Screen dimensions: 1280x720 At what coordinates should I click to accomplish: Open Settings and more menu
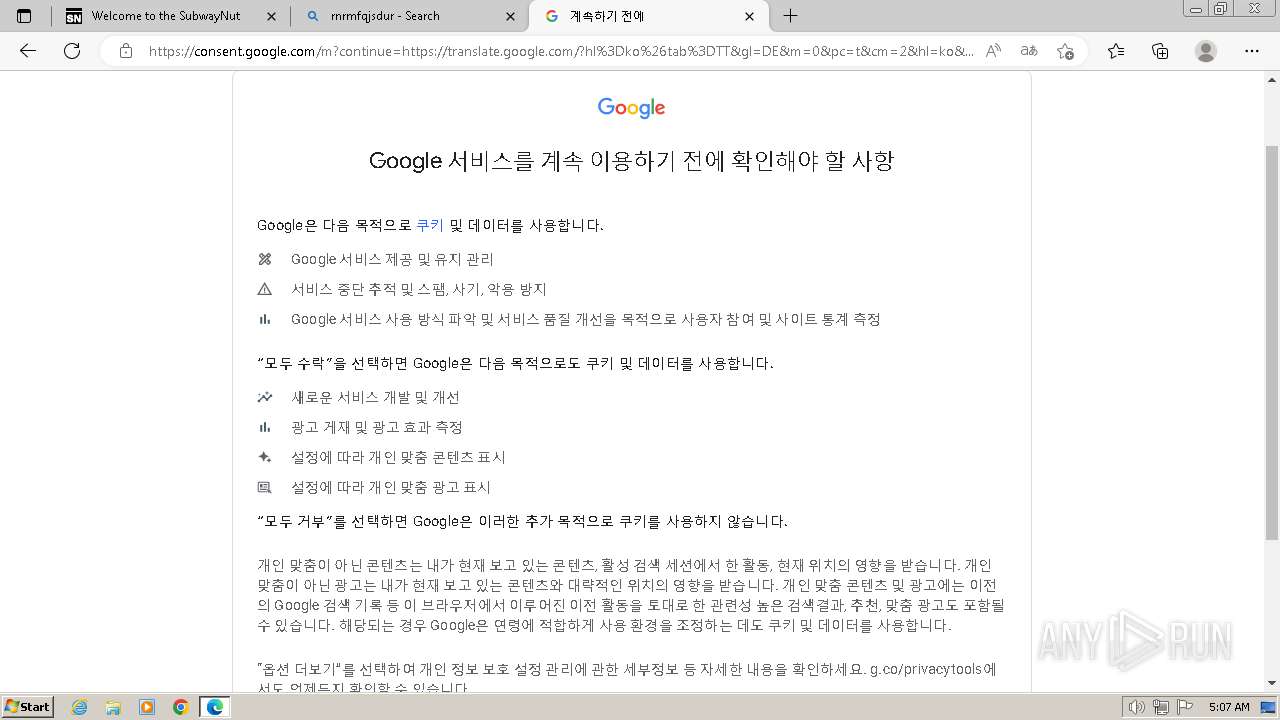[x=1252, y=51]
